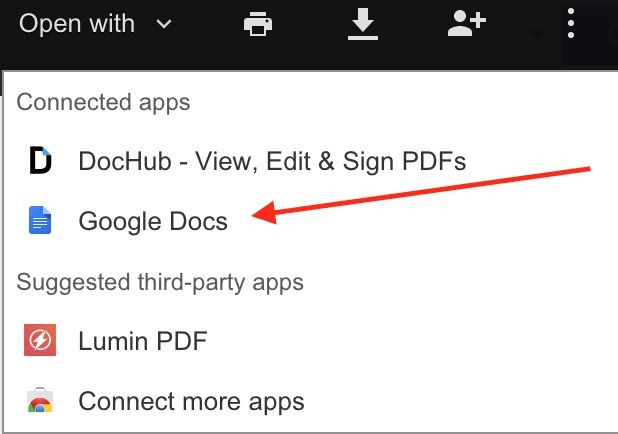Click the Chrome Web Store bag icon
The image size is (618, 434).
[40, 402]
